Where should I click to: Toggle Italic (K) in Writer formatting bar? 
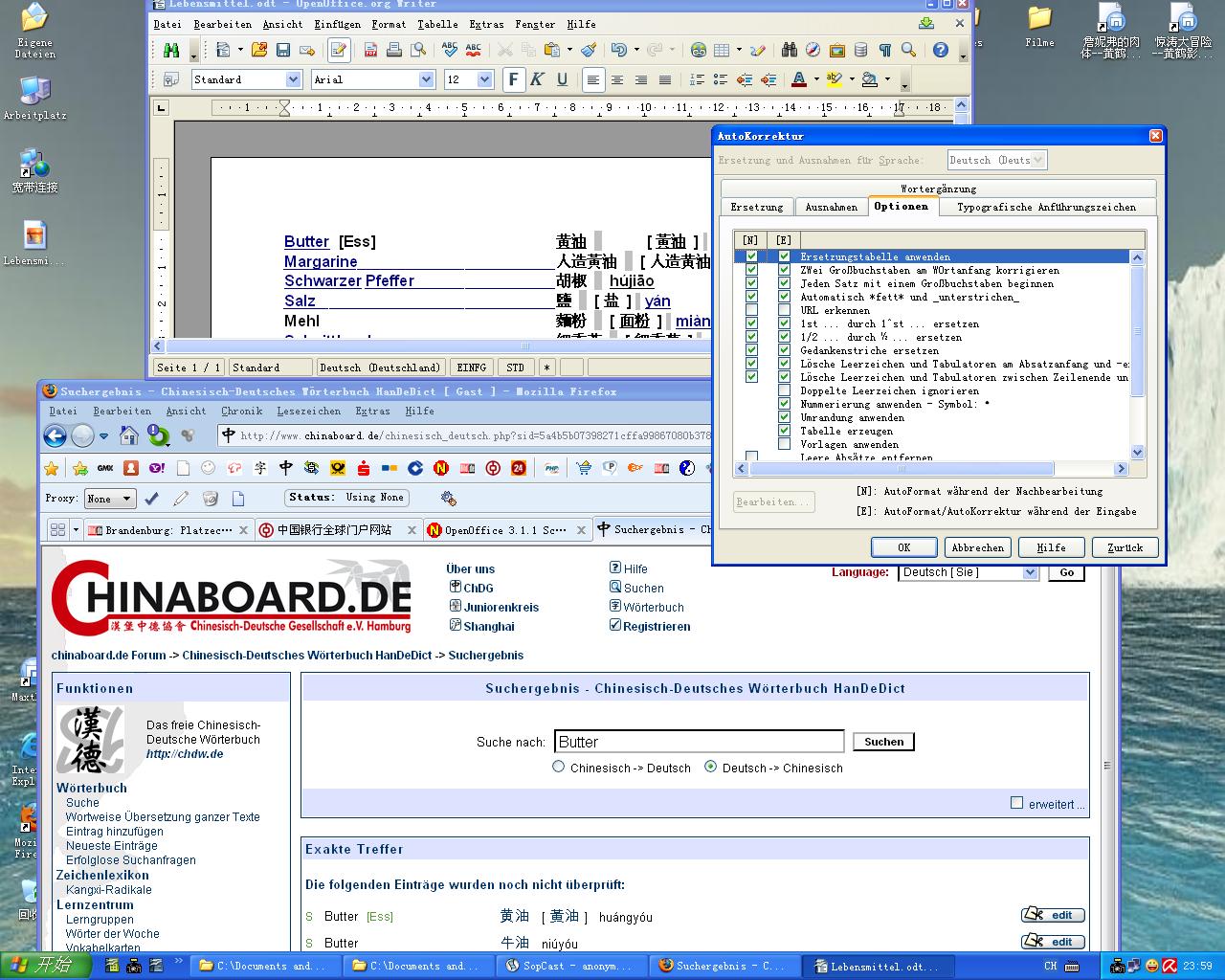[538, 79]
